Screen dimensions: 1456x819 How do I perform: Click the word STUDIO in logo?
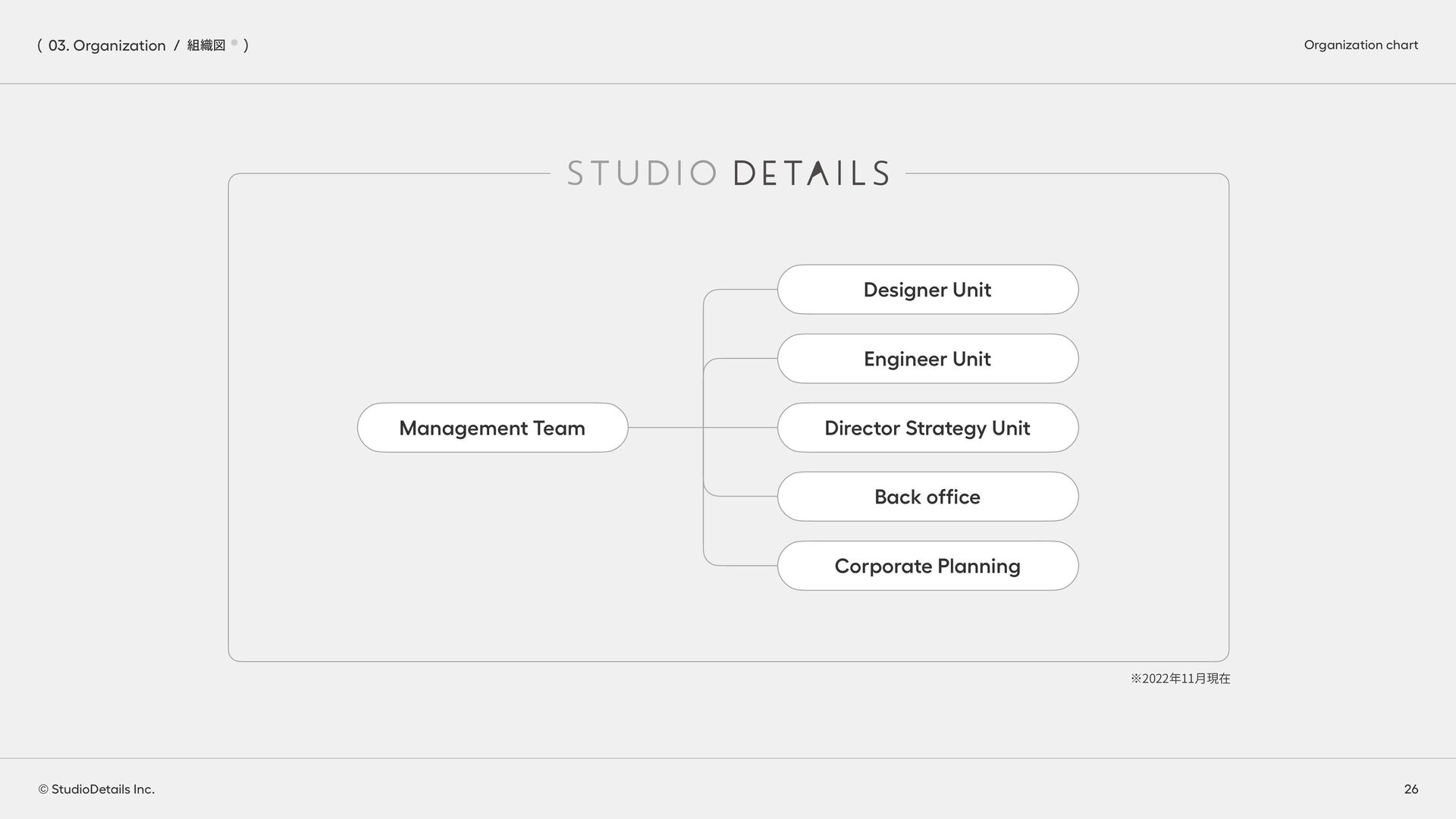coord(642,174)
